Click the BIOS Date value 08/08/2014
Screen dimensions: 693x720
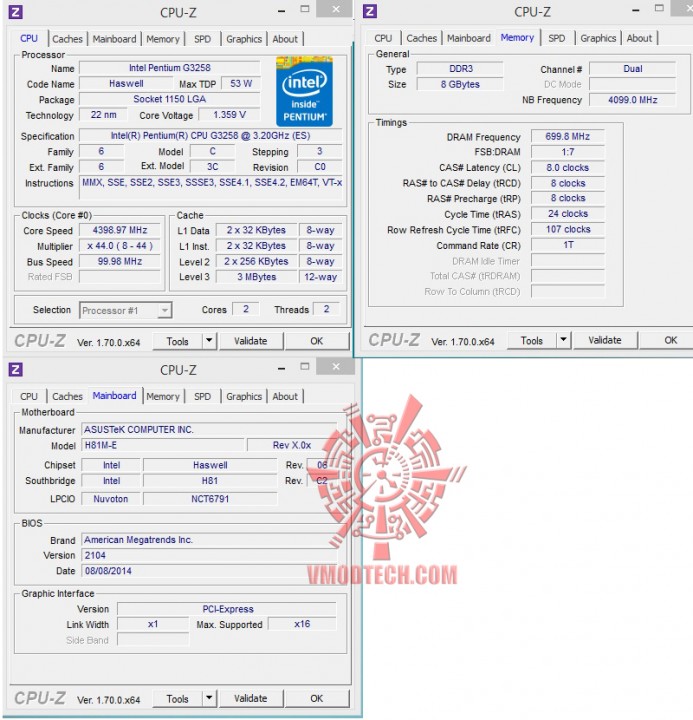click(209, 571)
